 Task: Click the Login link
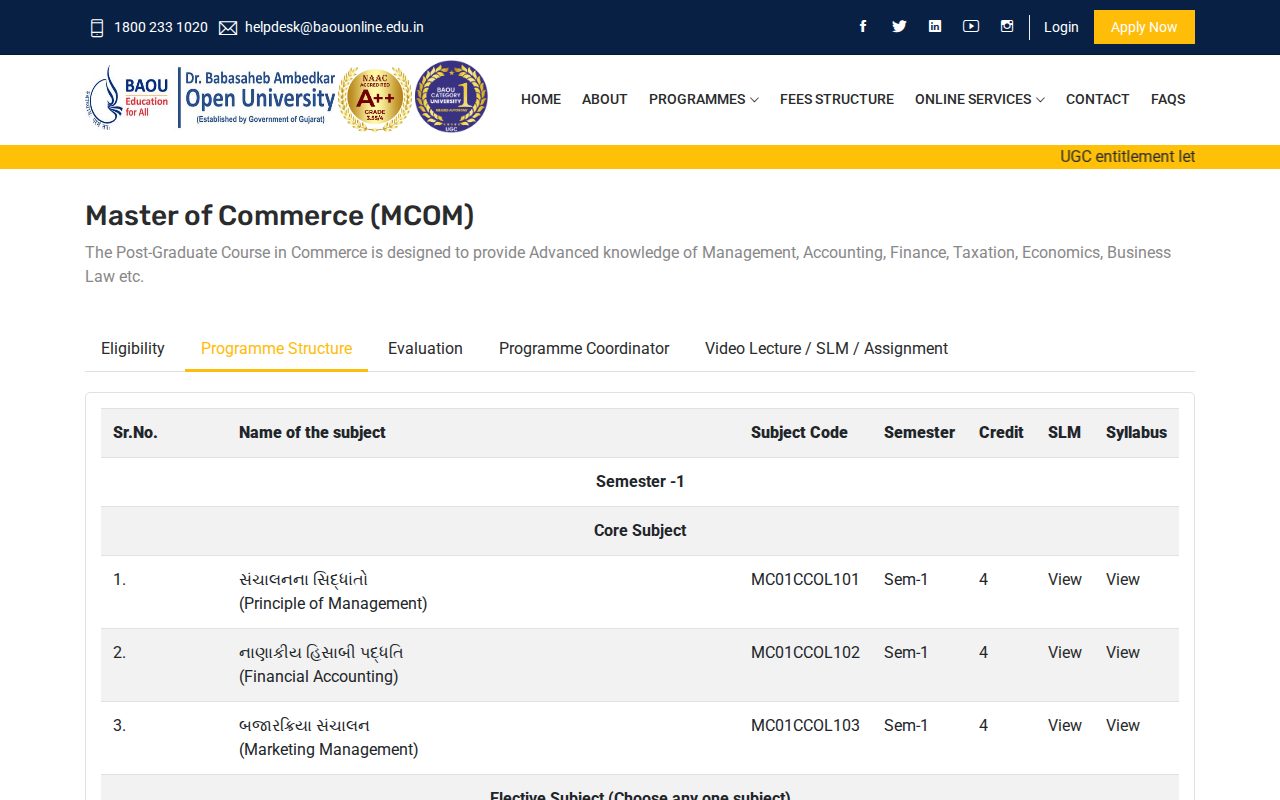[x=1061, y=27]
